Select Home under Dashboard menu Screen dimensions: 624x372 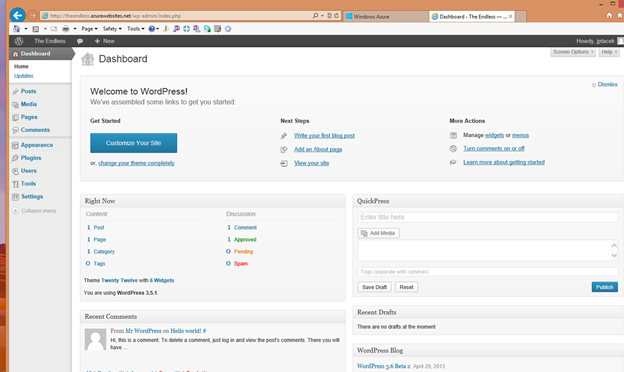click(21, 66)
